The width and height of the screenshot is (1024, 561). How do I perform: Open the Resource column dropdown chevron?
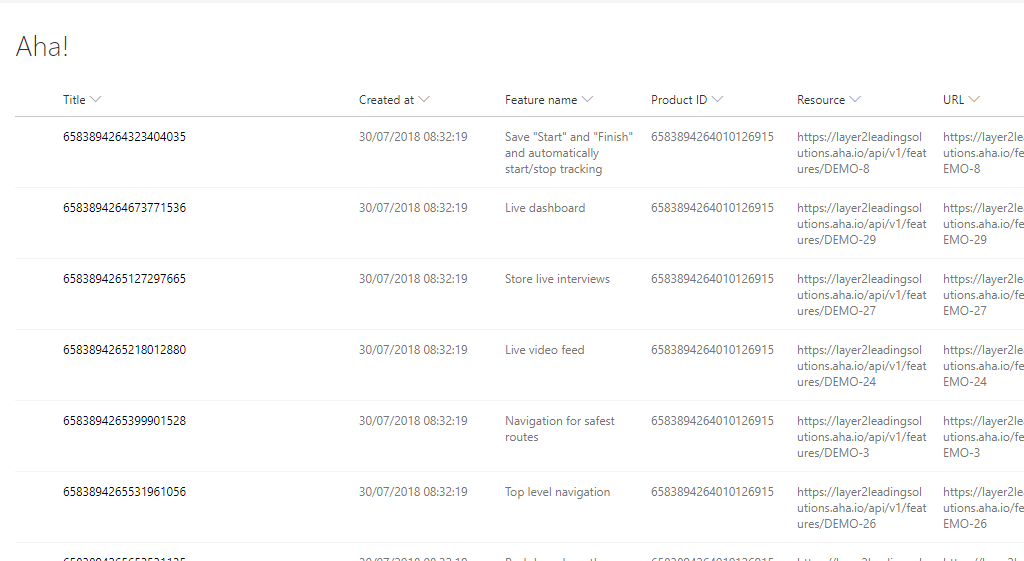pyautogui.click(x=855, y=100)
